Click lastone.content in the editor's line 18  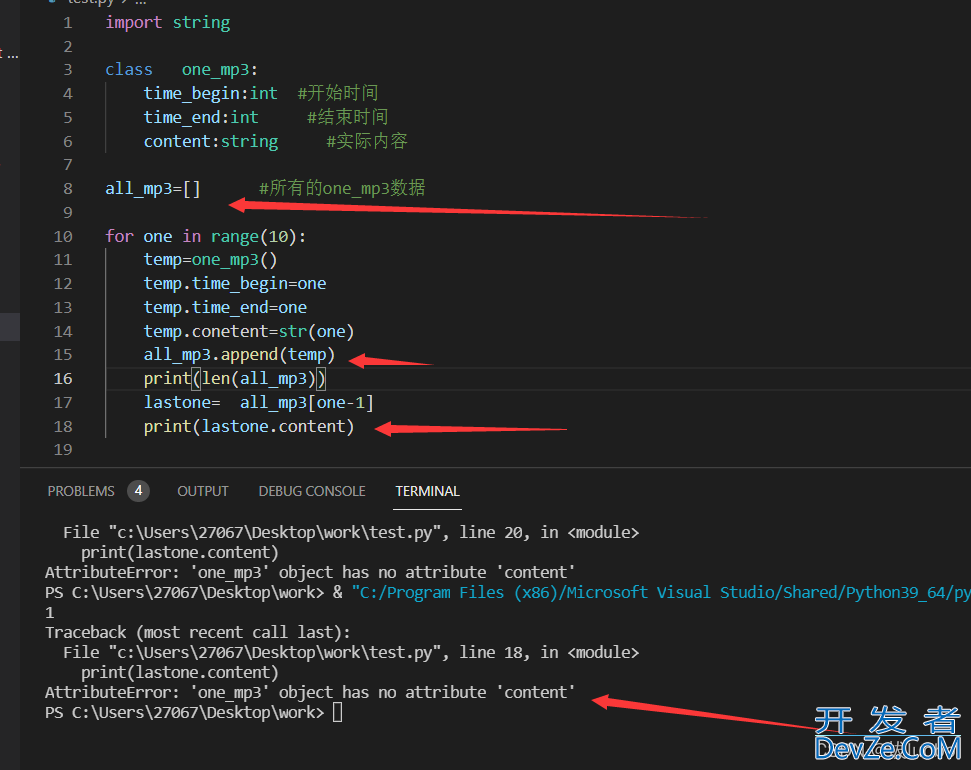point(274,427)
